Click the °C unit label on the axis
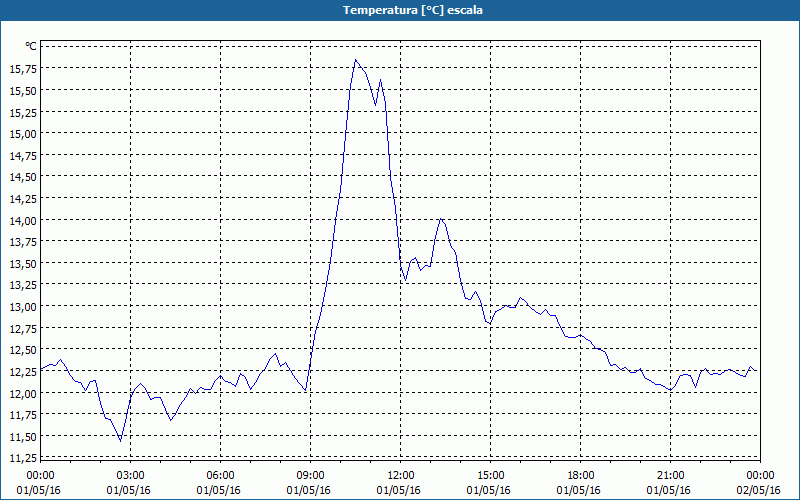Image resolution: width=800 pixels, height=500 pixels. (31, 46)
